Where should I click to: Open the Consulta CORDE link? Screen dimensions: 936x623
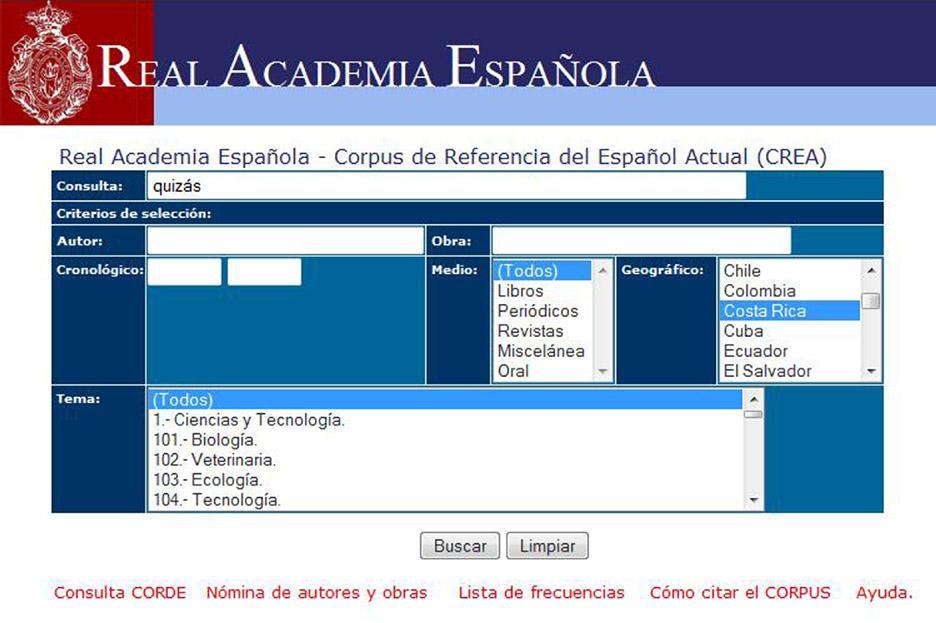[x=120, y=593]
